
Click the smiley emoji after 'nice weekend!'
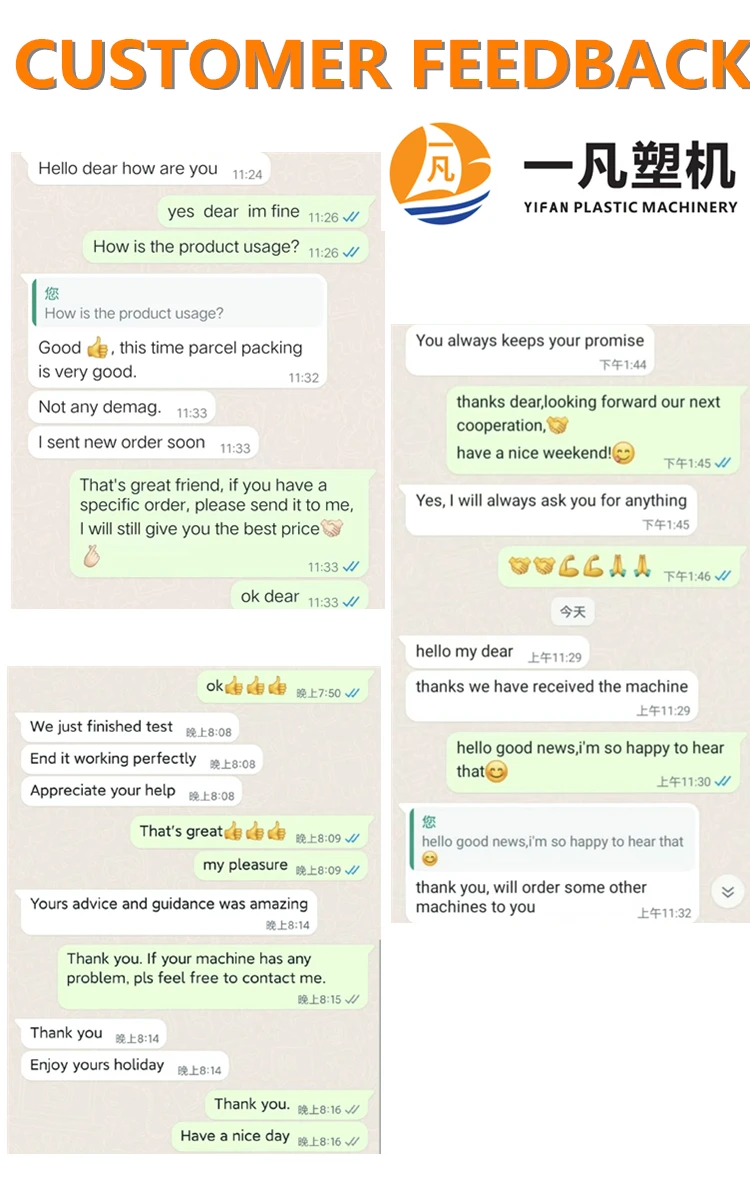coord(623,453)
